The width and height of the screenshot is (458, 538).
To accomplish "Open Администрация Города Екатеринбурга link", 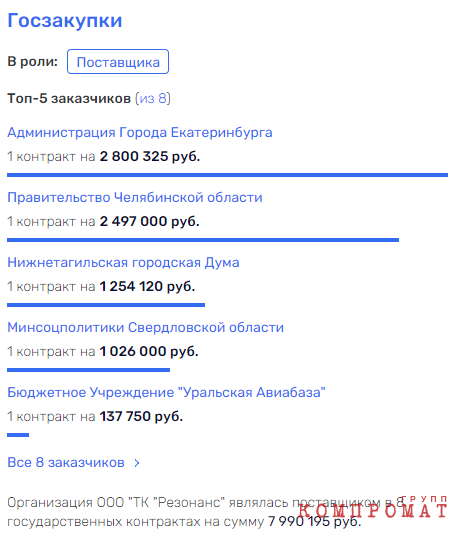I will [140, 133].
